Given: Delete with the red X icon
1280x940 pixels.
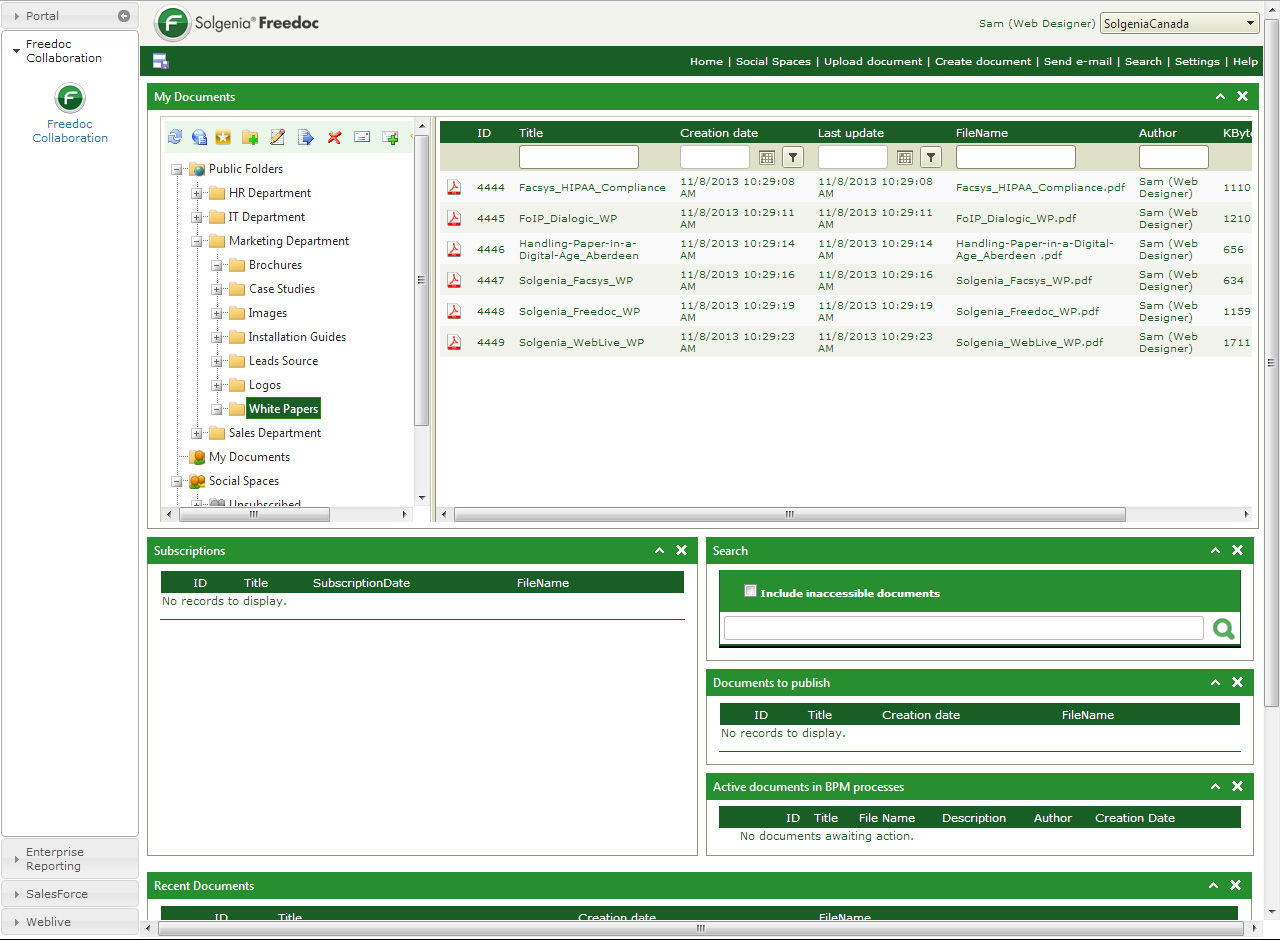Looking at the screenshot, I should tap(334, 137).
